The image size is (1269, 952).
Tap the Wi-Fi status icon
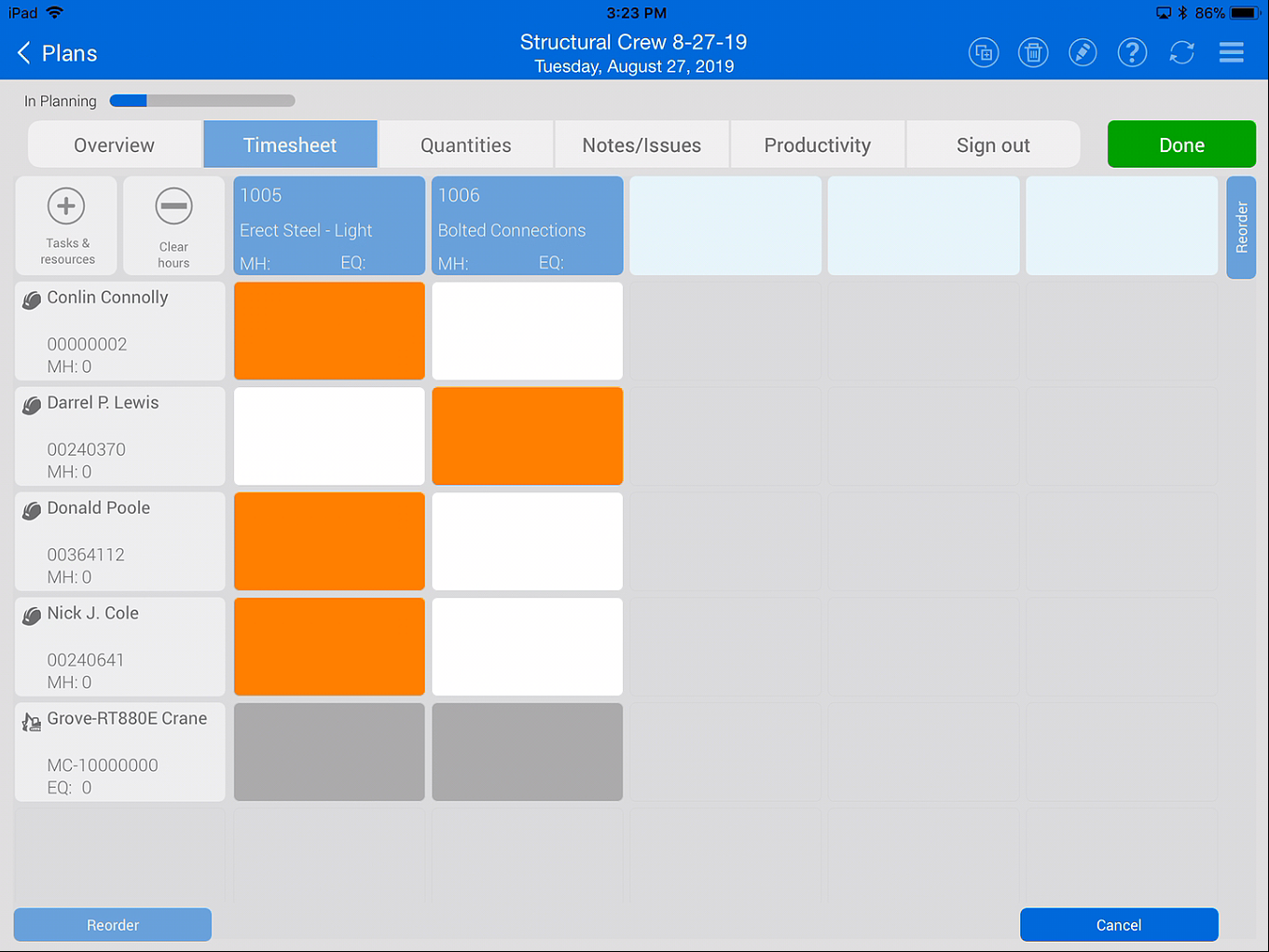click(x=55, y=13)
